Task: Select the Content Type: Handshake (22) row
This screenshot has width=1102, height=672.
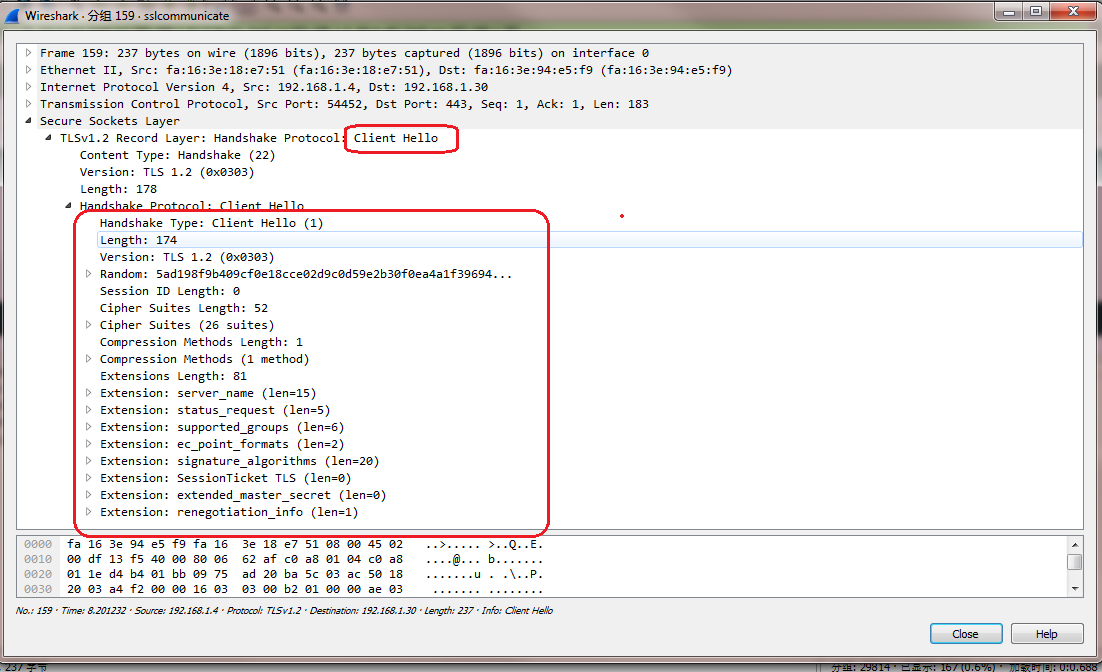Action: (x=177, y=155)
